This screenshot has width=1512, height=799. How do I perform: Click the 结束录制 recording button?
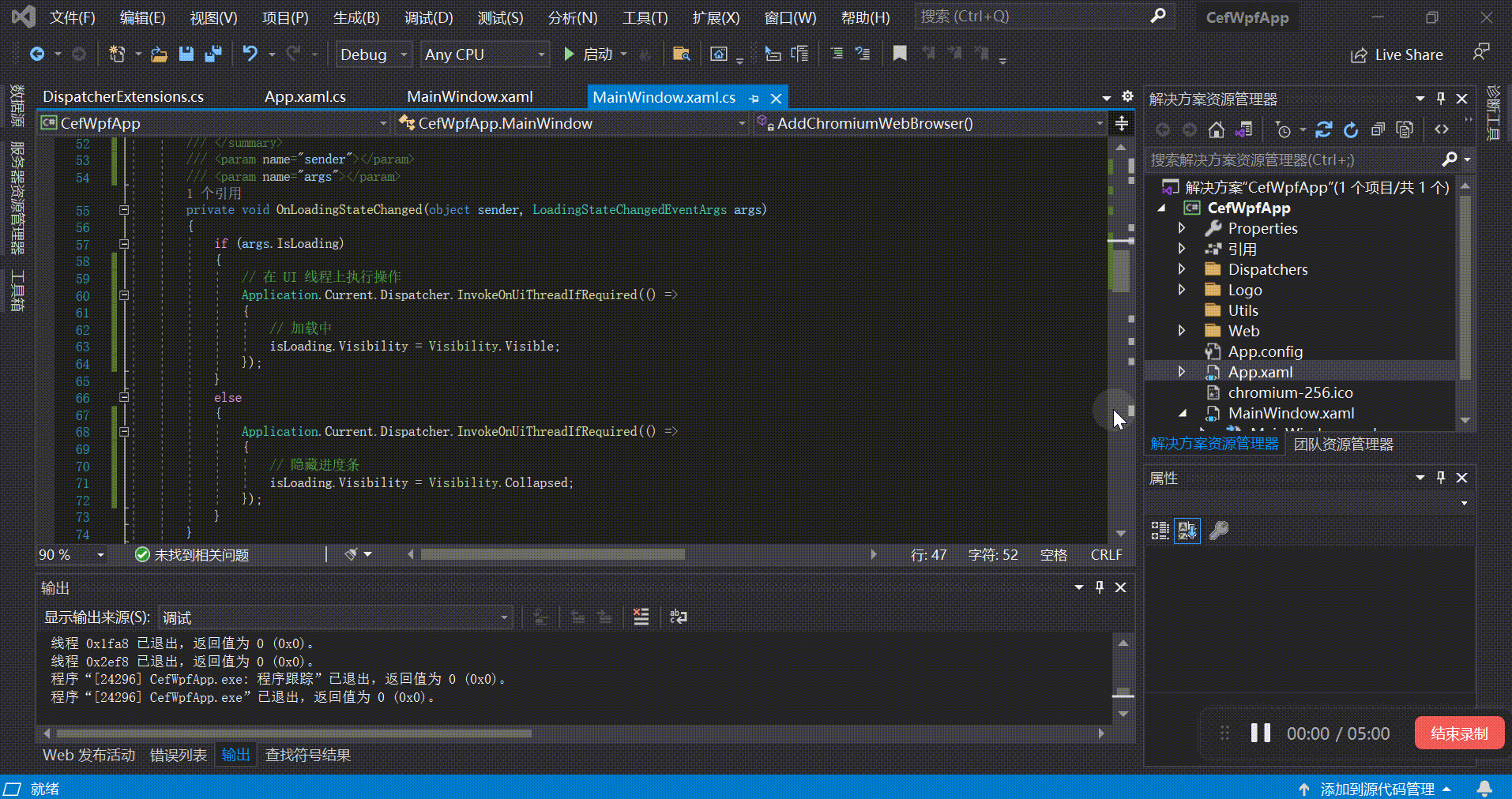(x=1459, y=733)
